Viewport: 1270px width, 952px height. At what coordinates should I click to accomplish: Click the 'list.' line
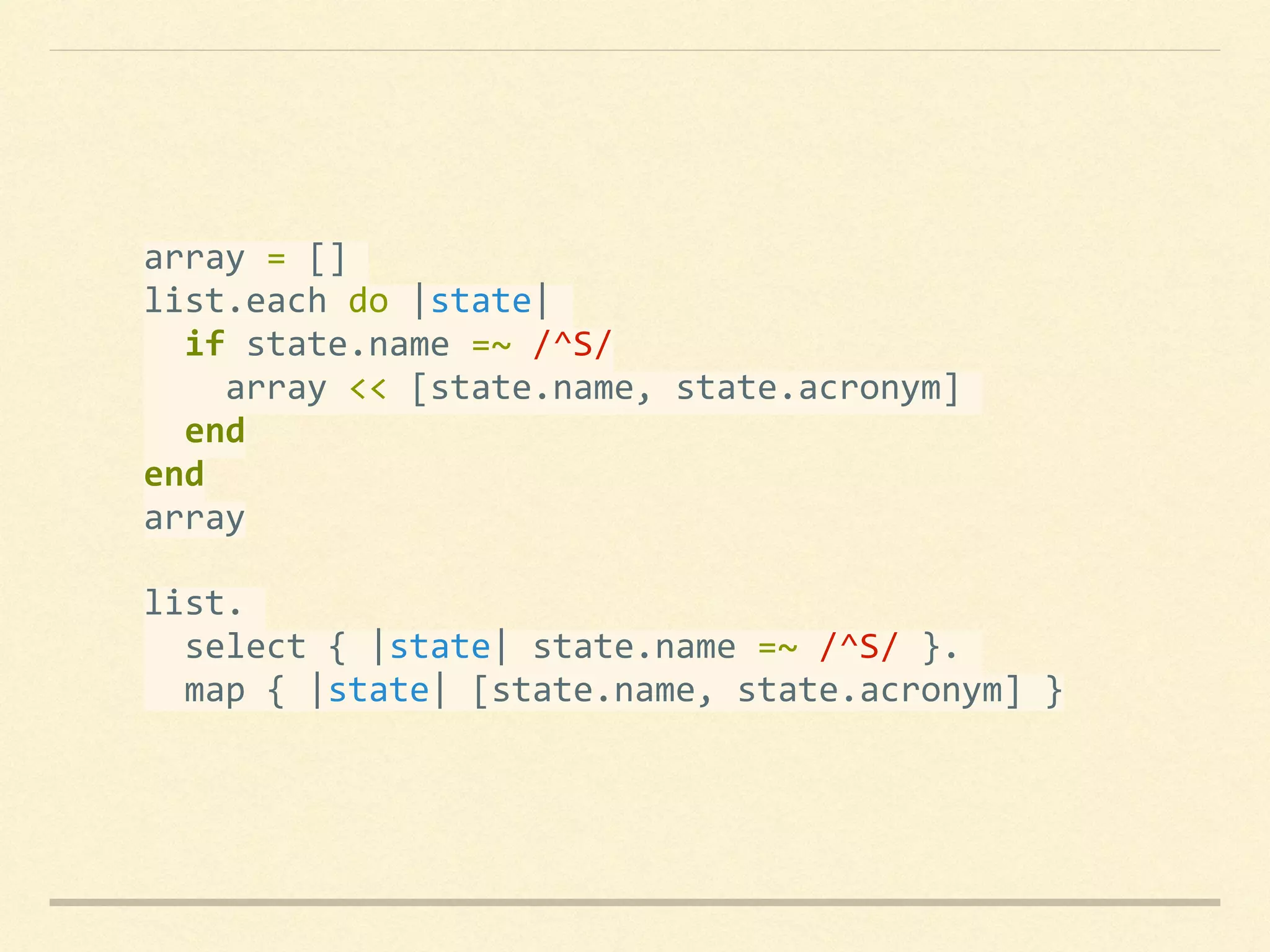coord(193,604)
